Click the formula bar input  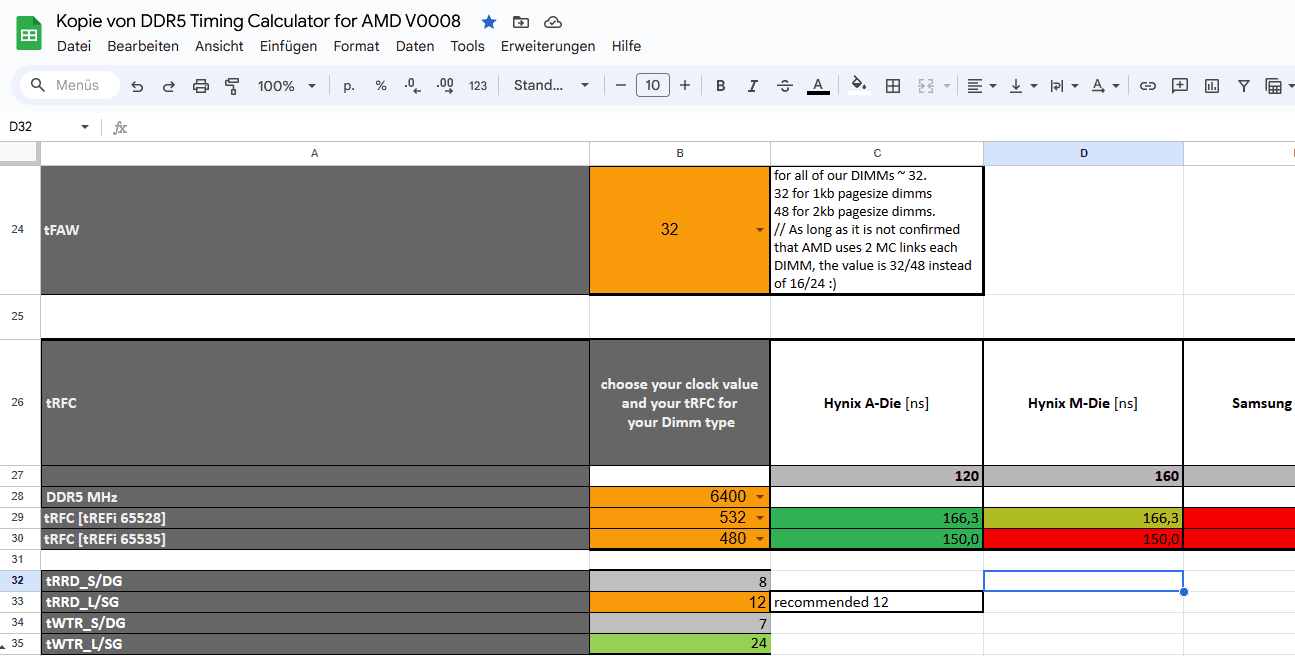pyautogui.click(x=710, y=127)
